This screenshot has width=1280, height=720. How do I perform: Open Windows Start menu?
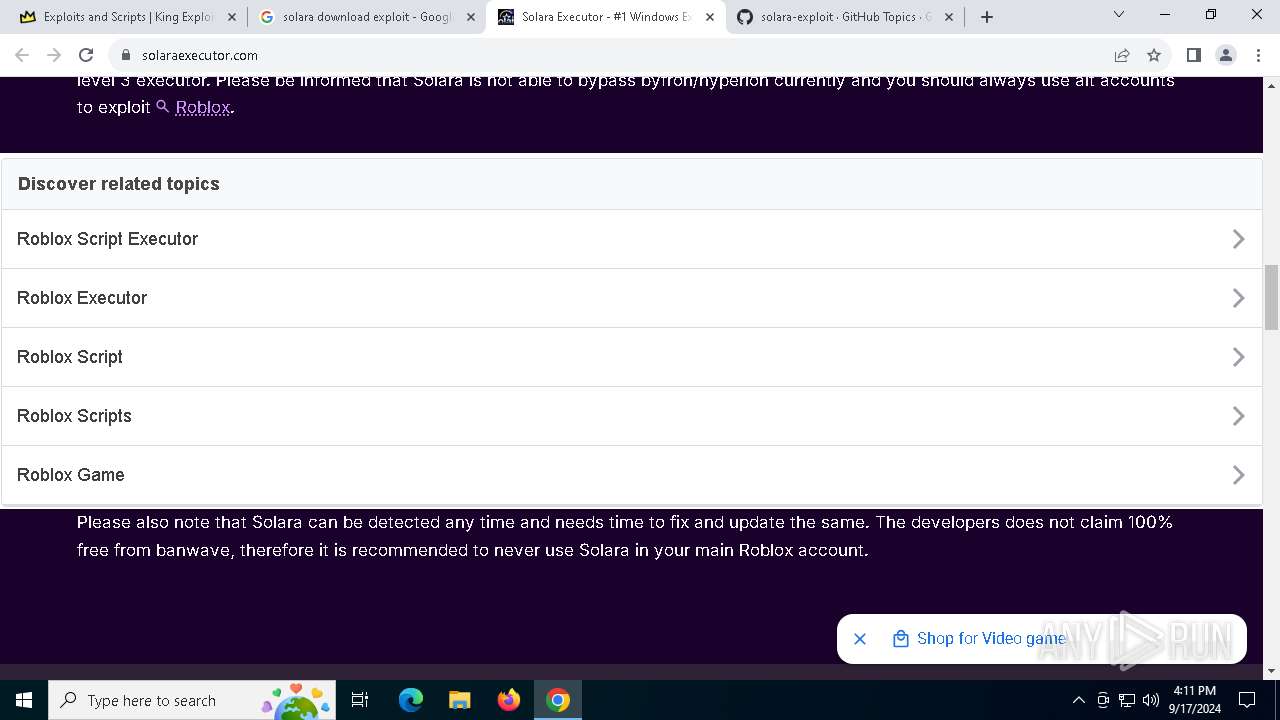point(24,700)
